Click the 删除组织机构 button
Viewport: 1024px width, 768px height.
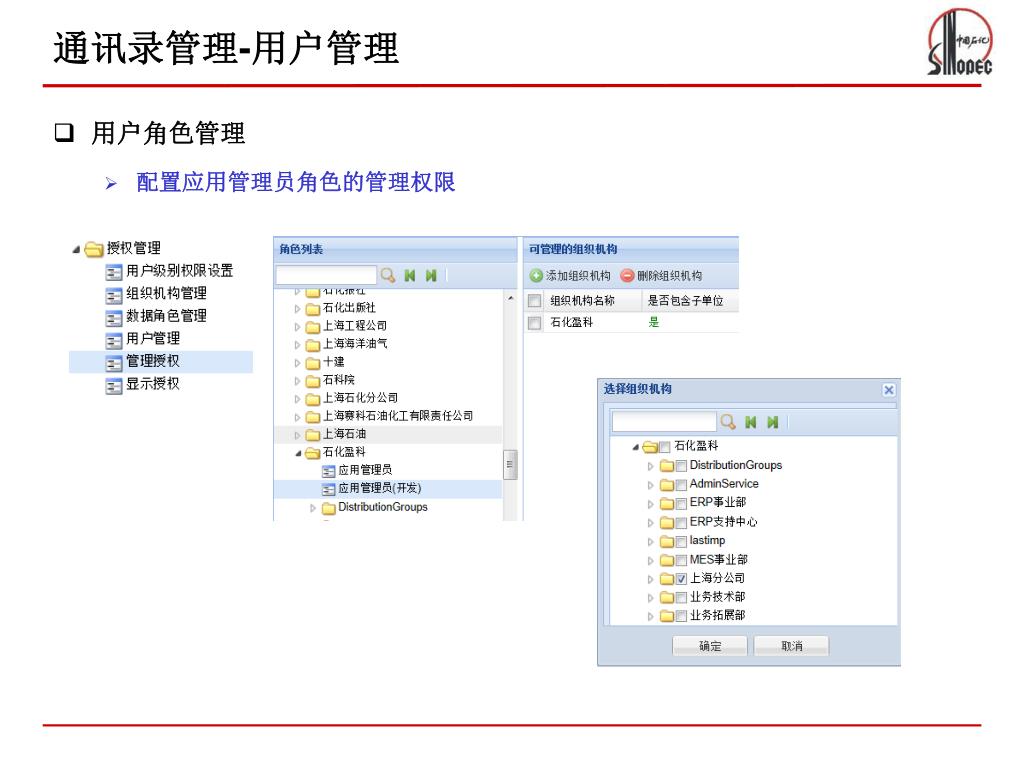(x=662, y=276)
